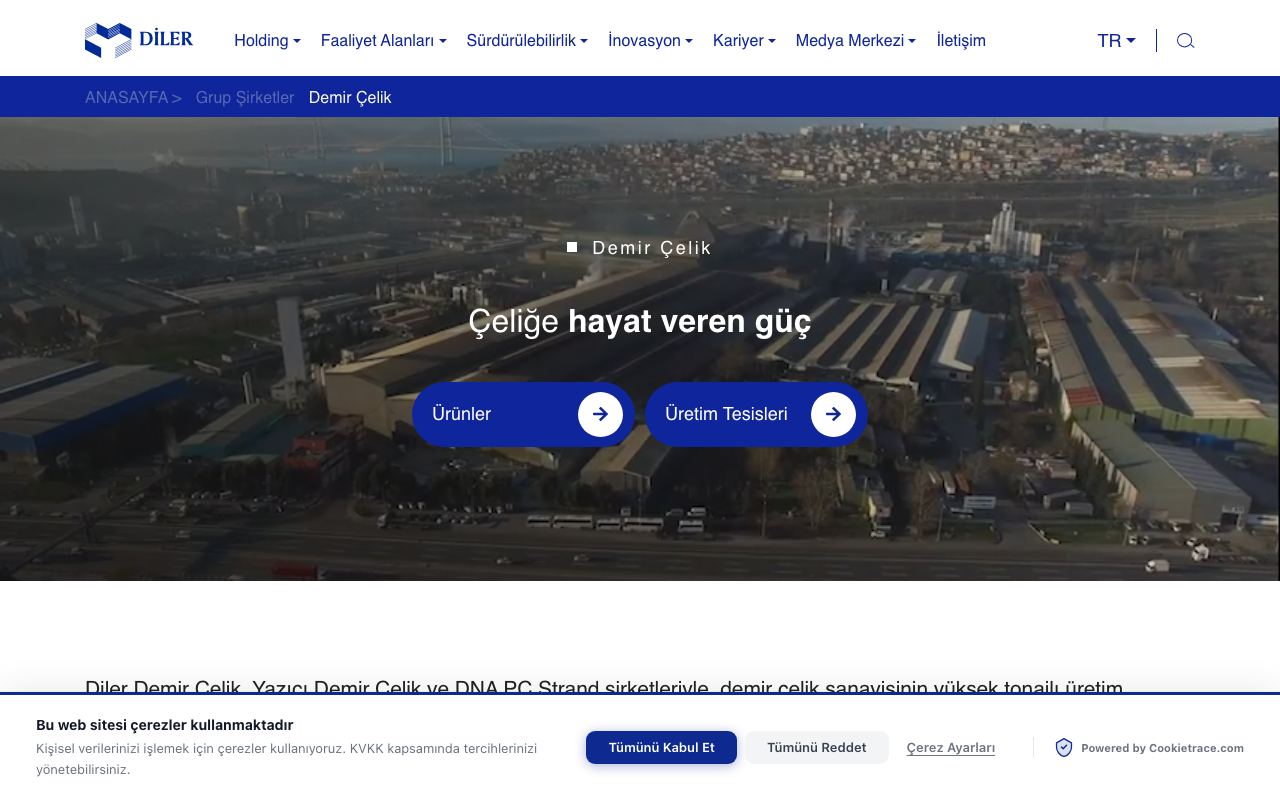This screenshot has height=800, width=1280.
Task: Click the arrow icon on Üretim Tesisleri button
Action: coord(833,414)
